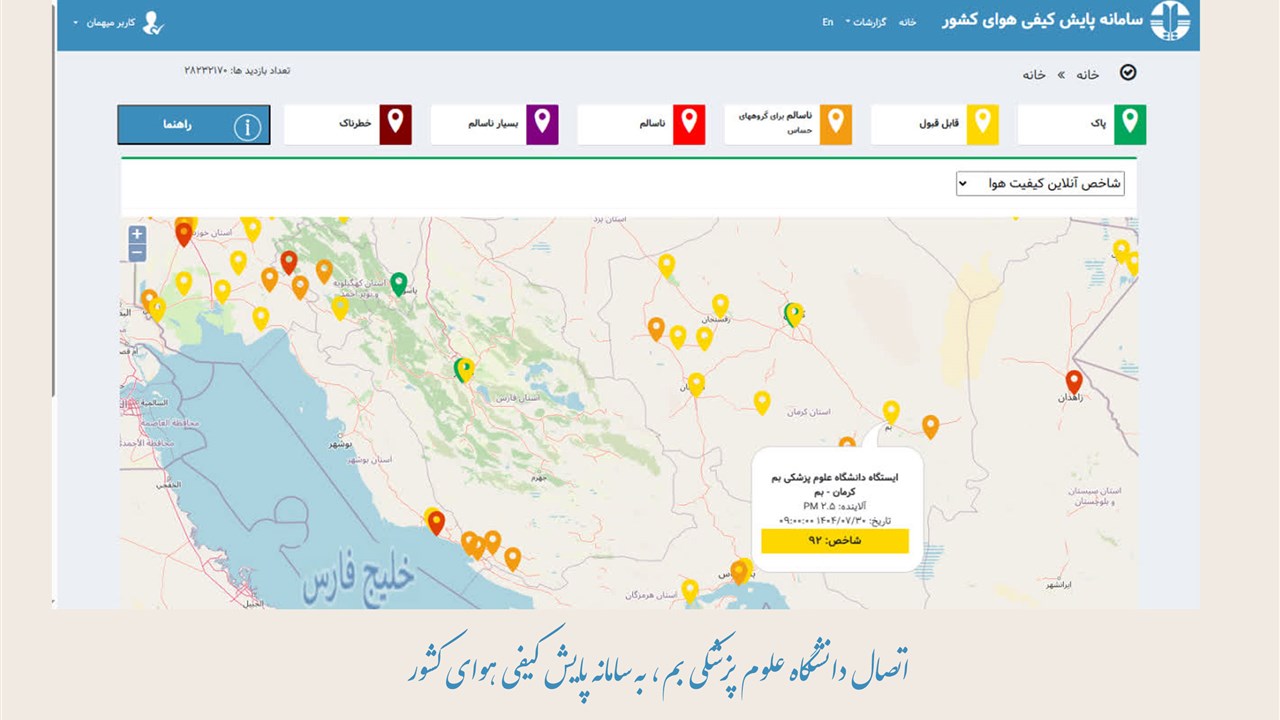
Task: Click the air quality system logo
Action: [1170, 21]
